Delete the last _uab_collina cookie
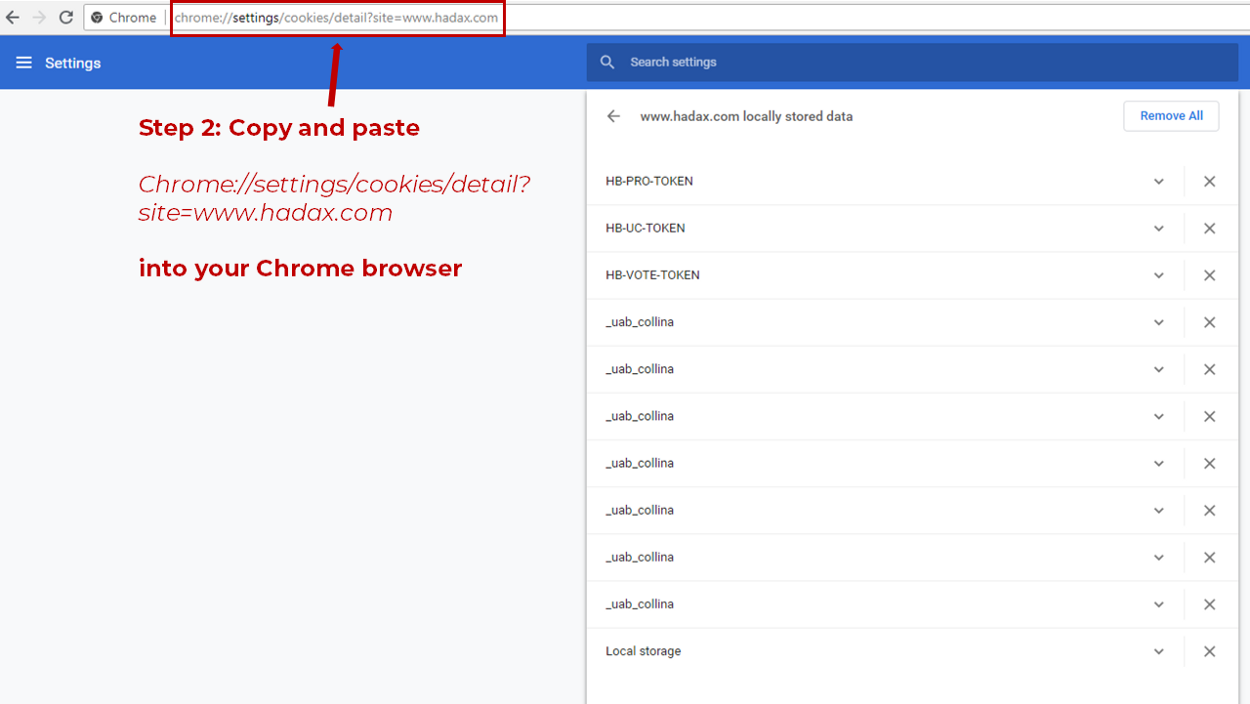Viewport: 1250px width, 704px height. click(x=1209, y=605)
